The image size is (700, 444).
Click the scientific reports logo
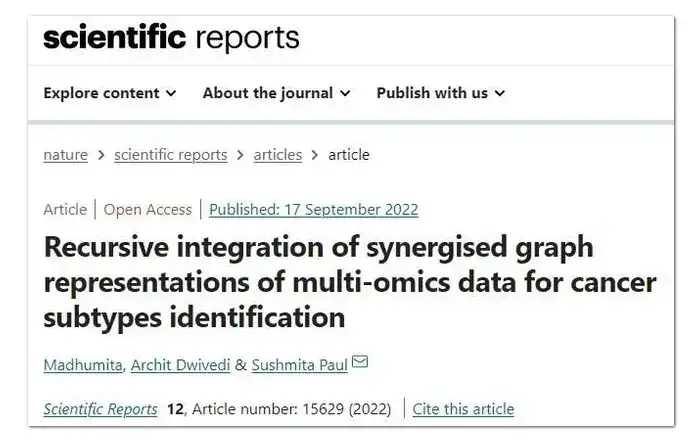tap(171, 38)
